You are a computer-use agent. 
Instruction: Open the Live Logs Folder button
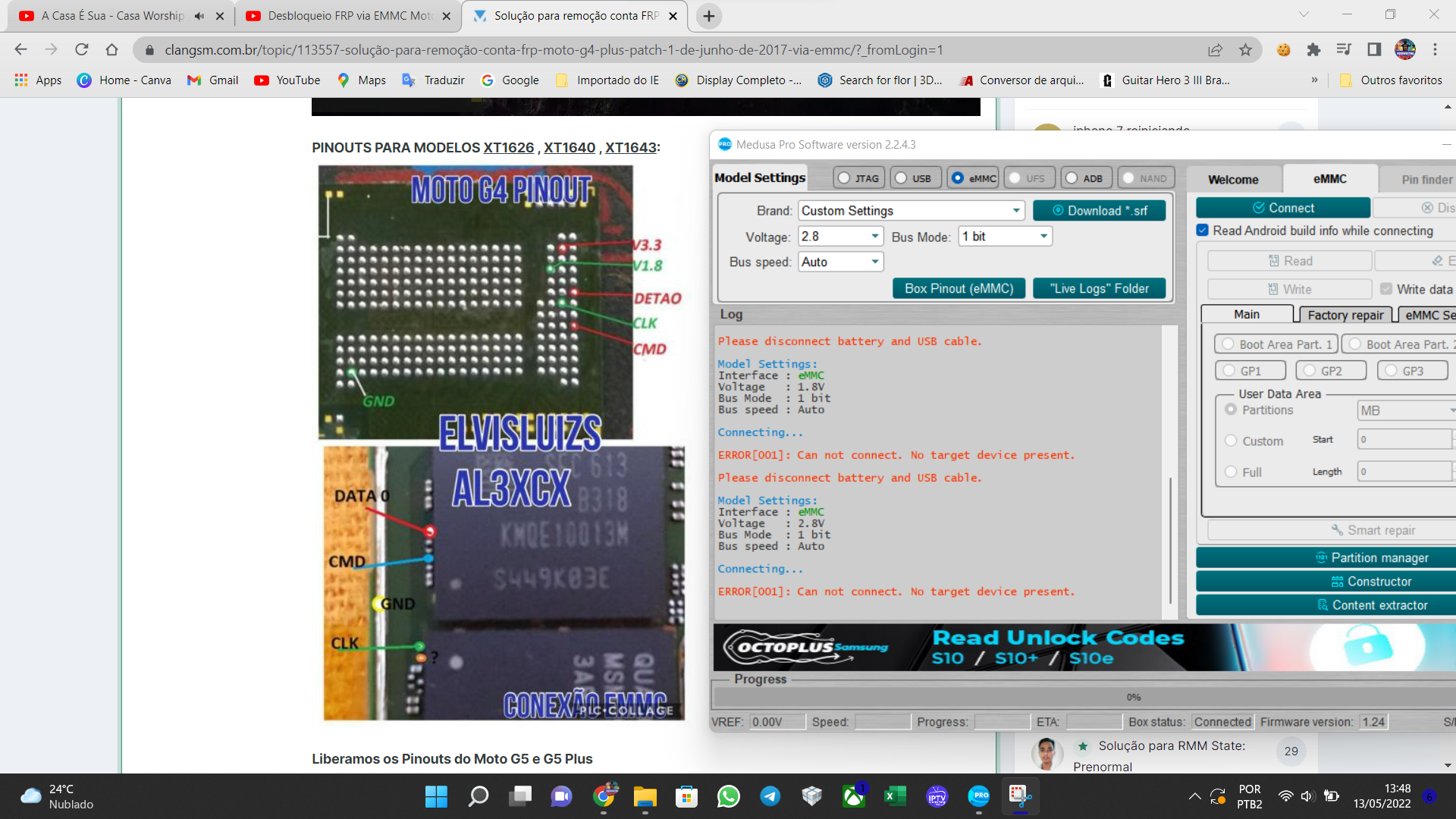[1099, 288]
